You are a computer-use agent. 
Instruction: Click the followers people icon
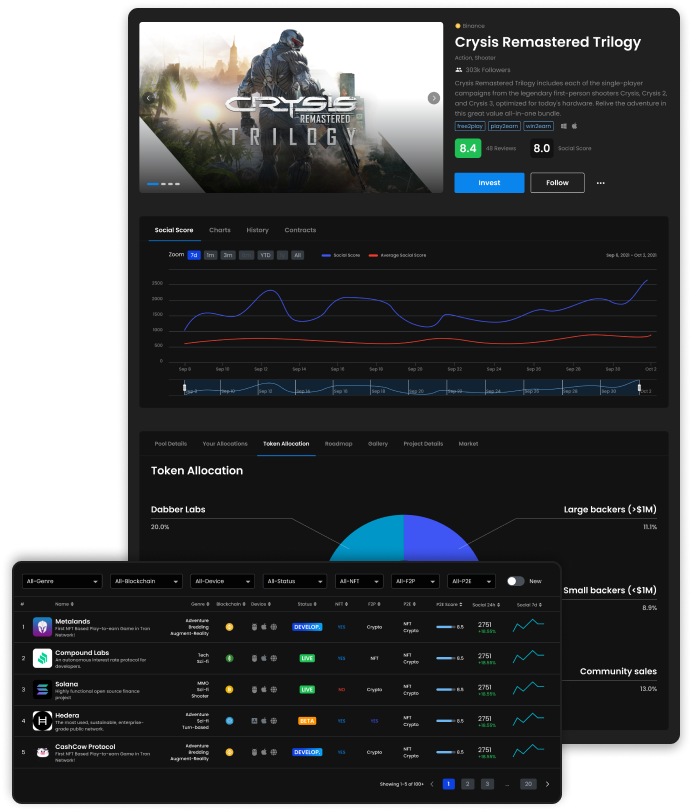coord(458,70)
